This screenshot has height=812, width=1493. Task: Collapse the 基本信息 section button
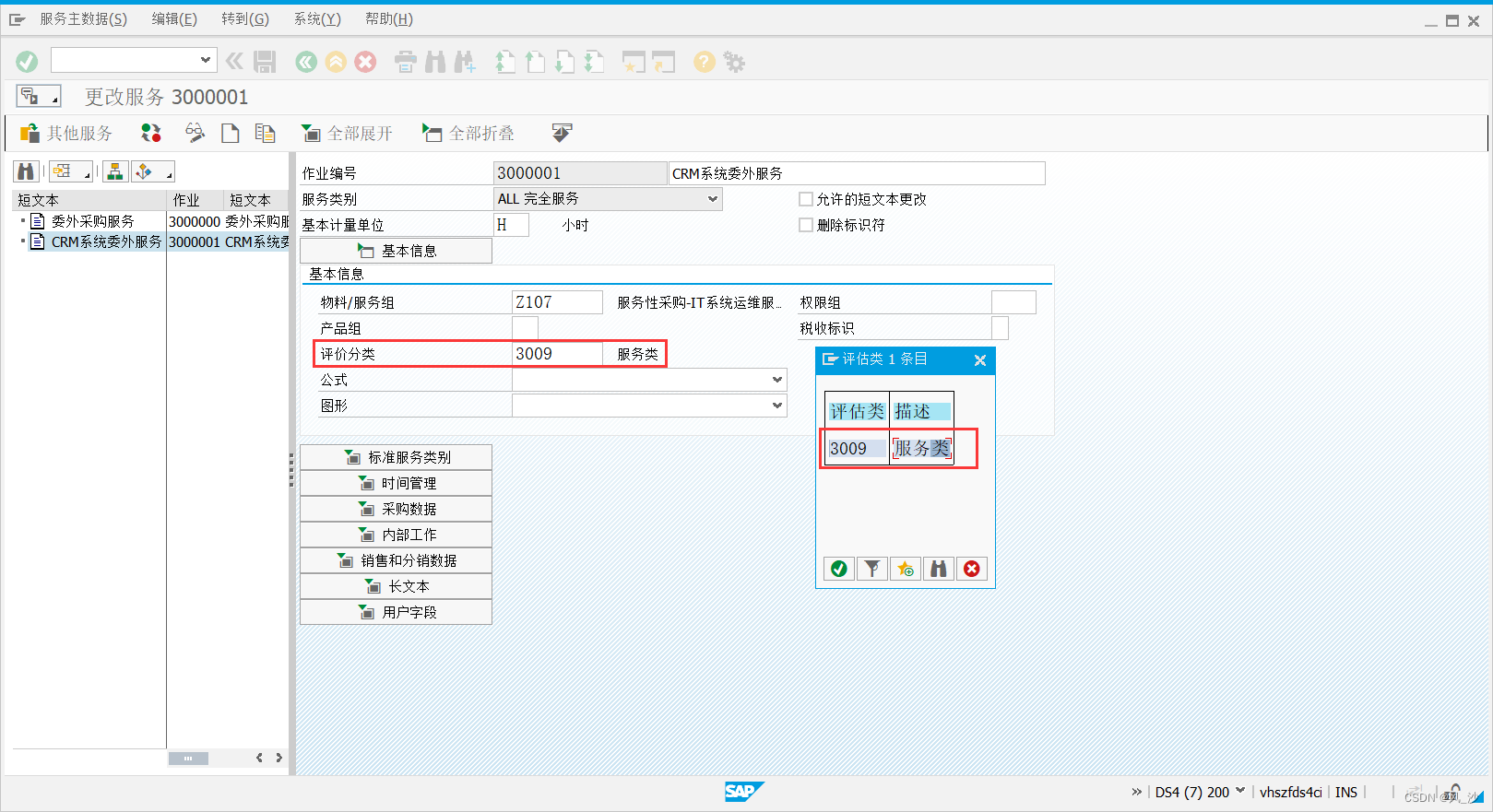(396, 251)
